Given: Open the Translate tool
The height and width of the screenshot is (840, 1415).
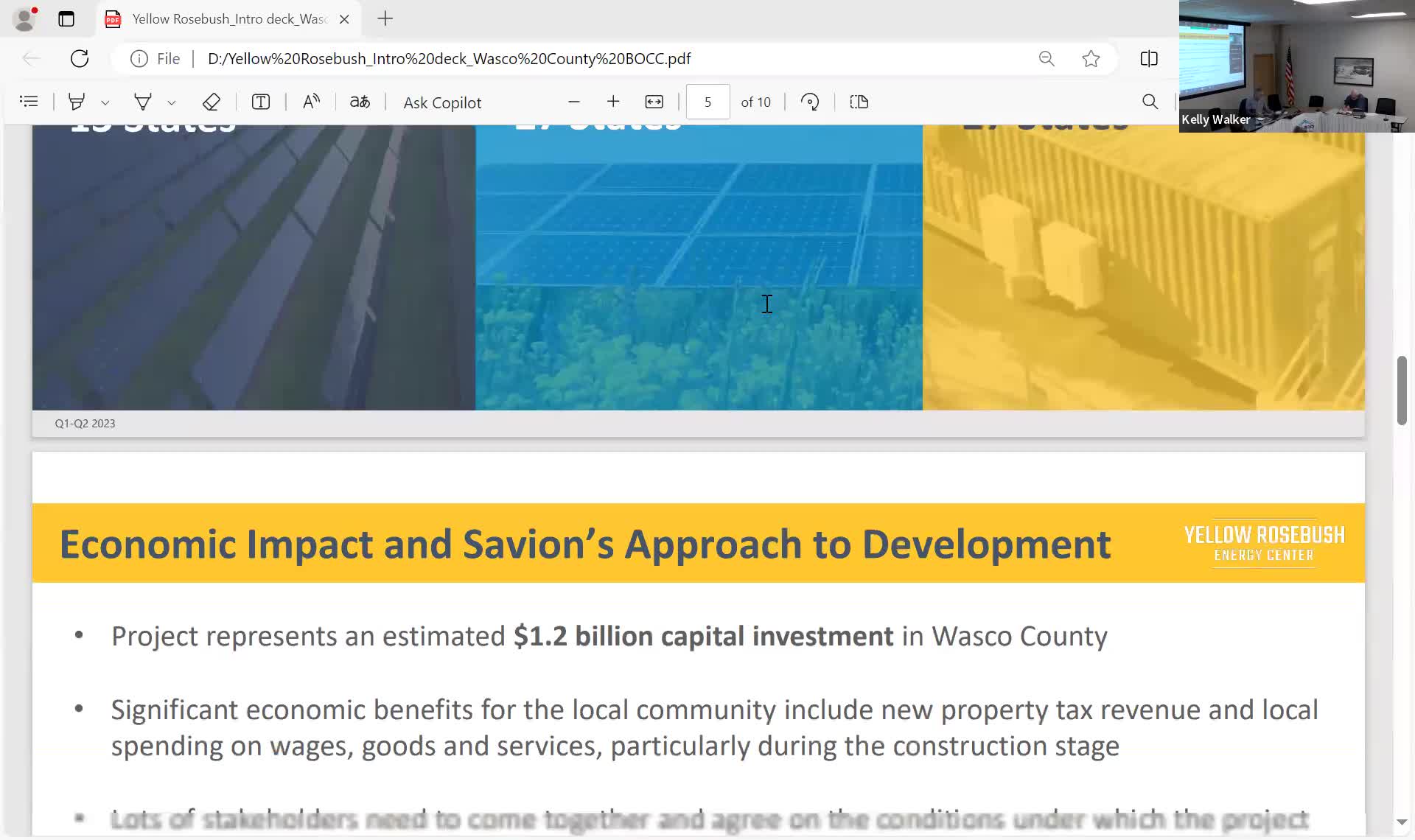Looking at the screenshot, I should (x=360, y=102).
